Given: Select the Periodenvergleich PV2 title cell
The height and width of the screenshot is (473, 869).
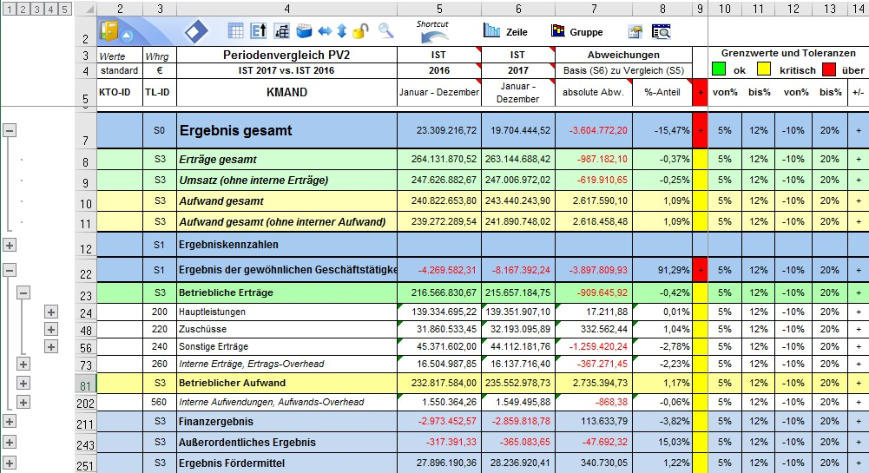Looking at the screenshot, I should pos(287,55).
